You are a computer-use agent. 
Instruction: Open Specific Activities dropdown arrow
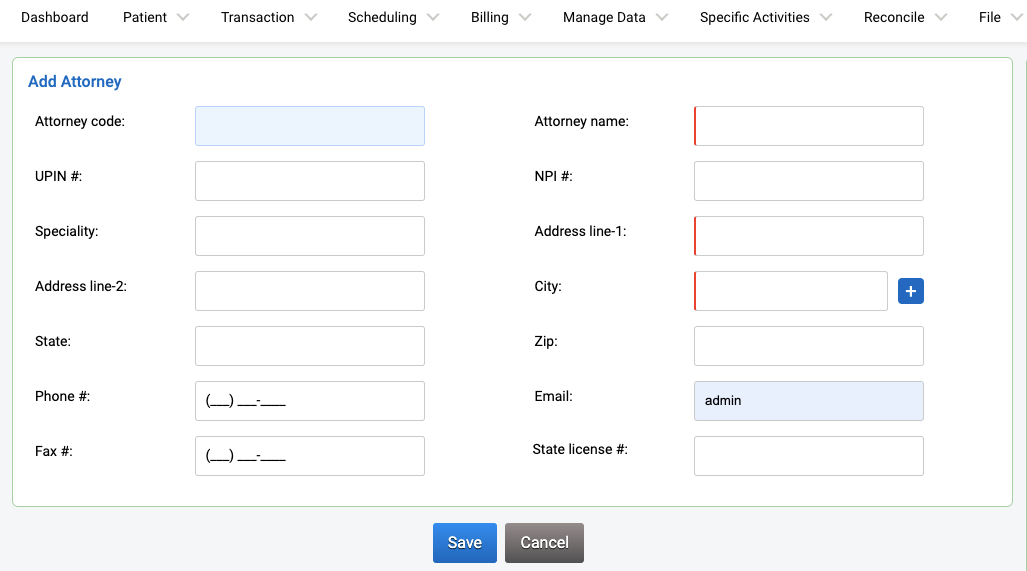tap(826, 17)
